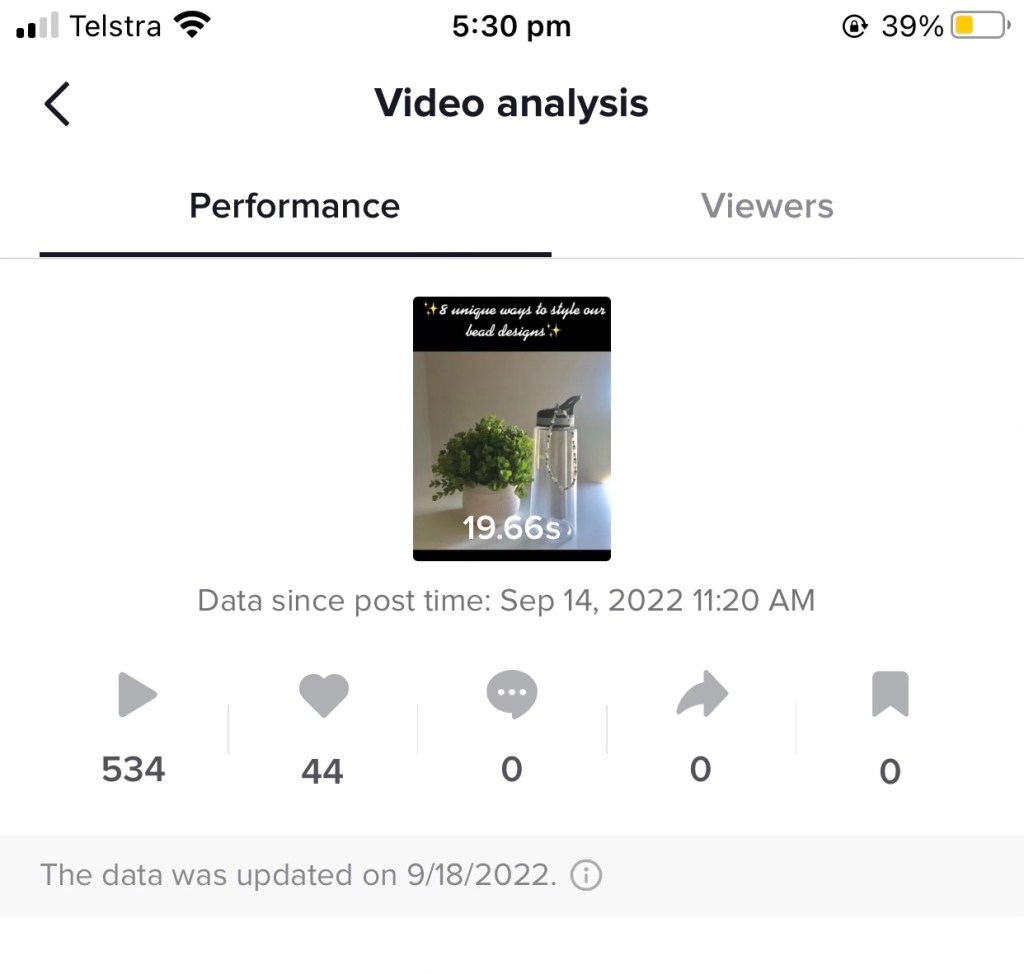Viewport: 1024px width, 974px height.
Task: Tap the Wi-Fi status icon
Action: [x=193, y=26]
